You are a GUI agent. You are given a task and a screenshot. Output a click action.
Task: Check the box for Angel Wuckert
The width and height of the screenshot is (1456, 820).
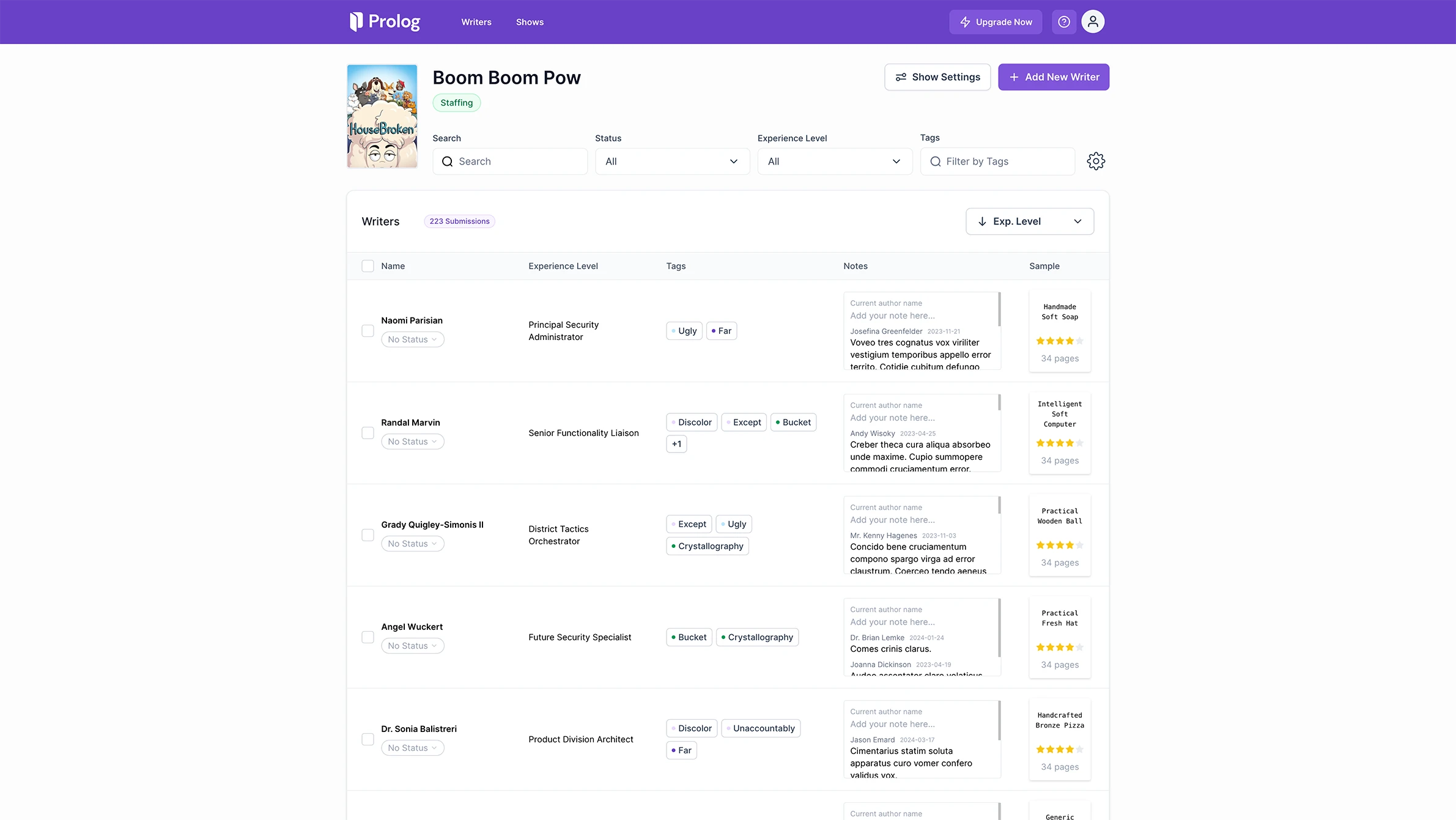click(368, 637)
